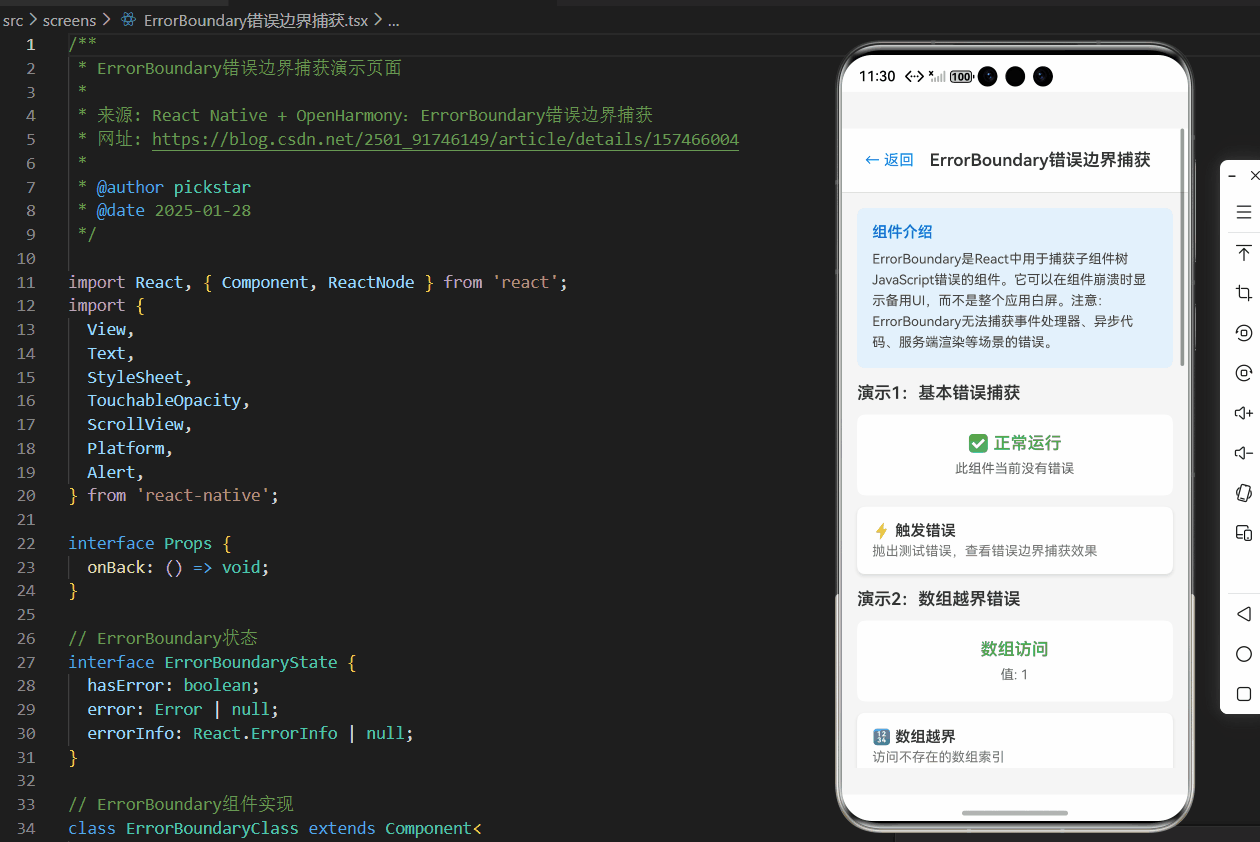Click the emulator always-on-top pin icon
Image resolution: width=1260 pixels, height=842 pixels.
[x=1244, y=252]
